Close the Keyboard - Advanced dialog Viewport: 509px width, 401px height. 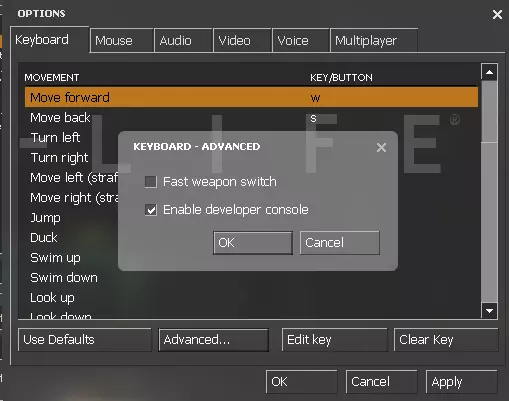381,147
